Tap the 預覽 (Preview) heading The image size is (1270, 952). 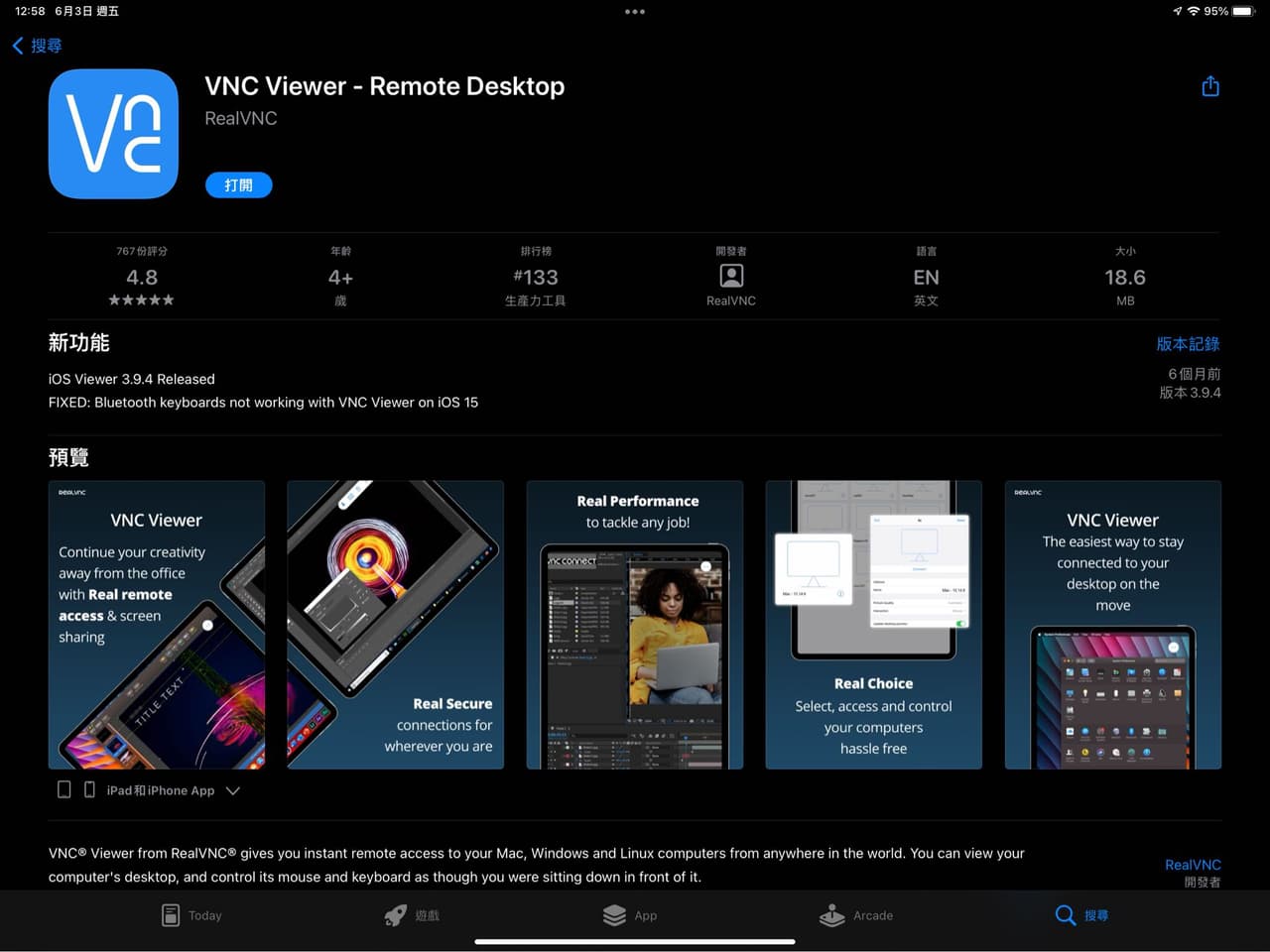[68, 457]
